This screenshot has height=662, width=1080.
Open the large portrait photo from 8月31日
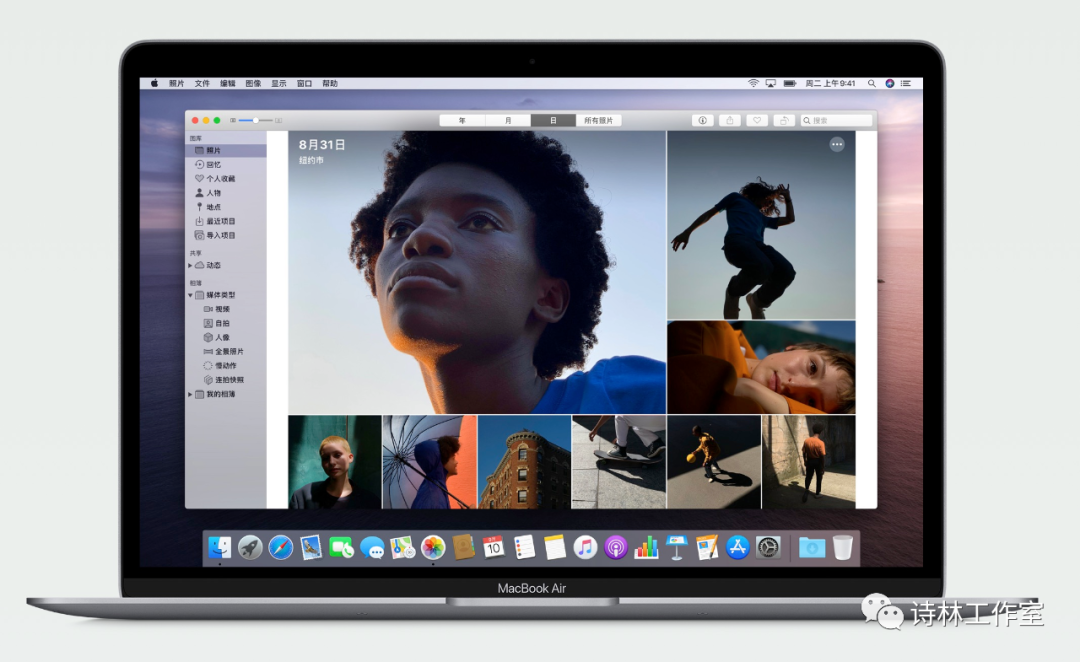tap(477, 273)
